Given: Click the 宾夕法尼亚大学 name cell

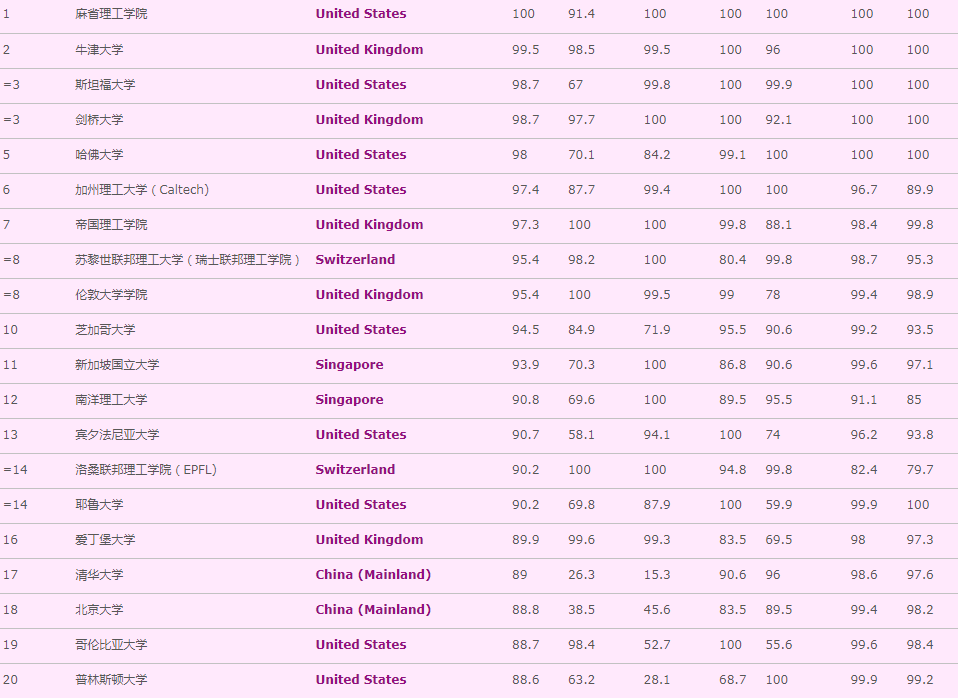Looking at the screenshot, I should 117,434.
